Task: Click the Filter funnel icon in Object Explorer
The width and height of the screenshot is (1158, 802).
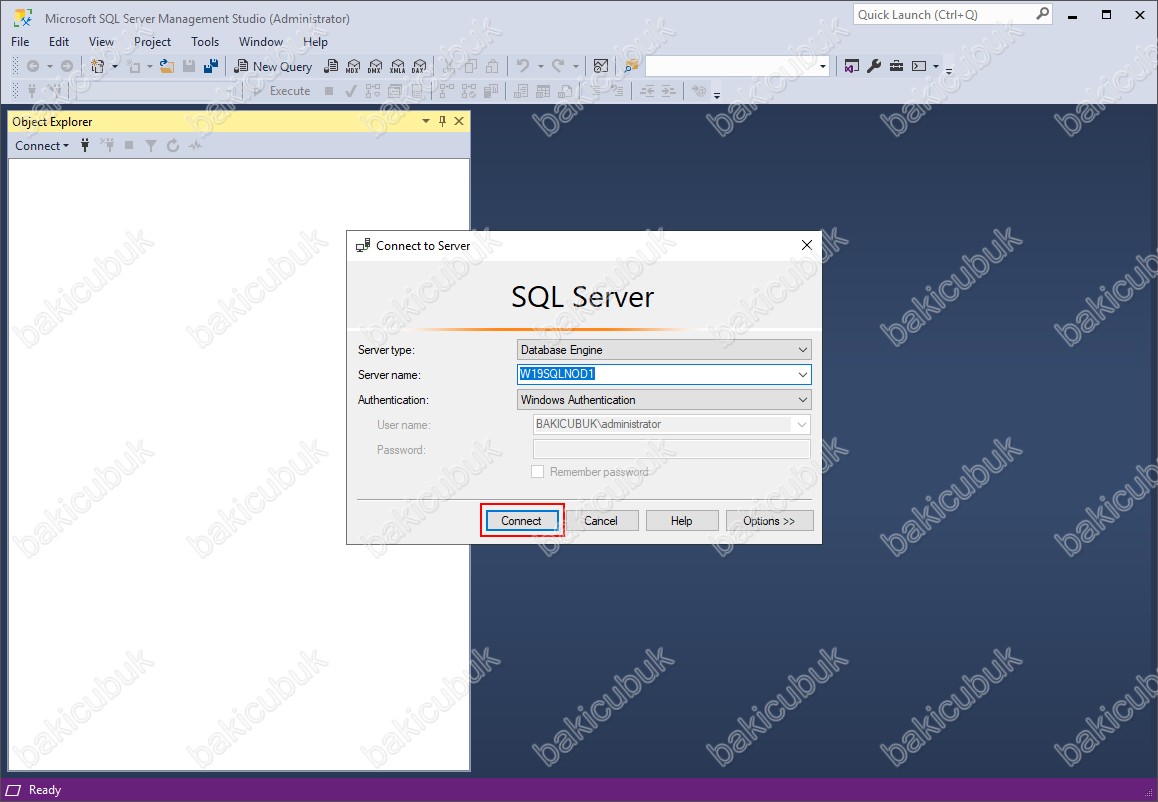Action: tap(151, 145)
